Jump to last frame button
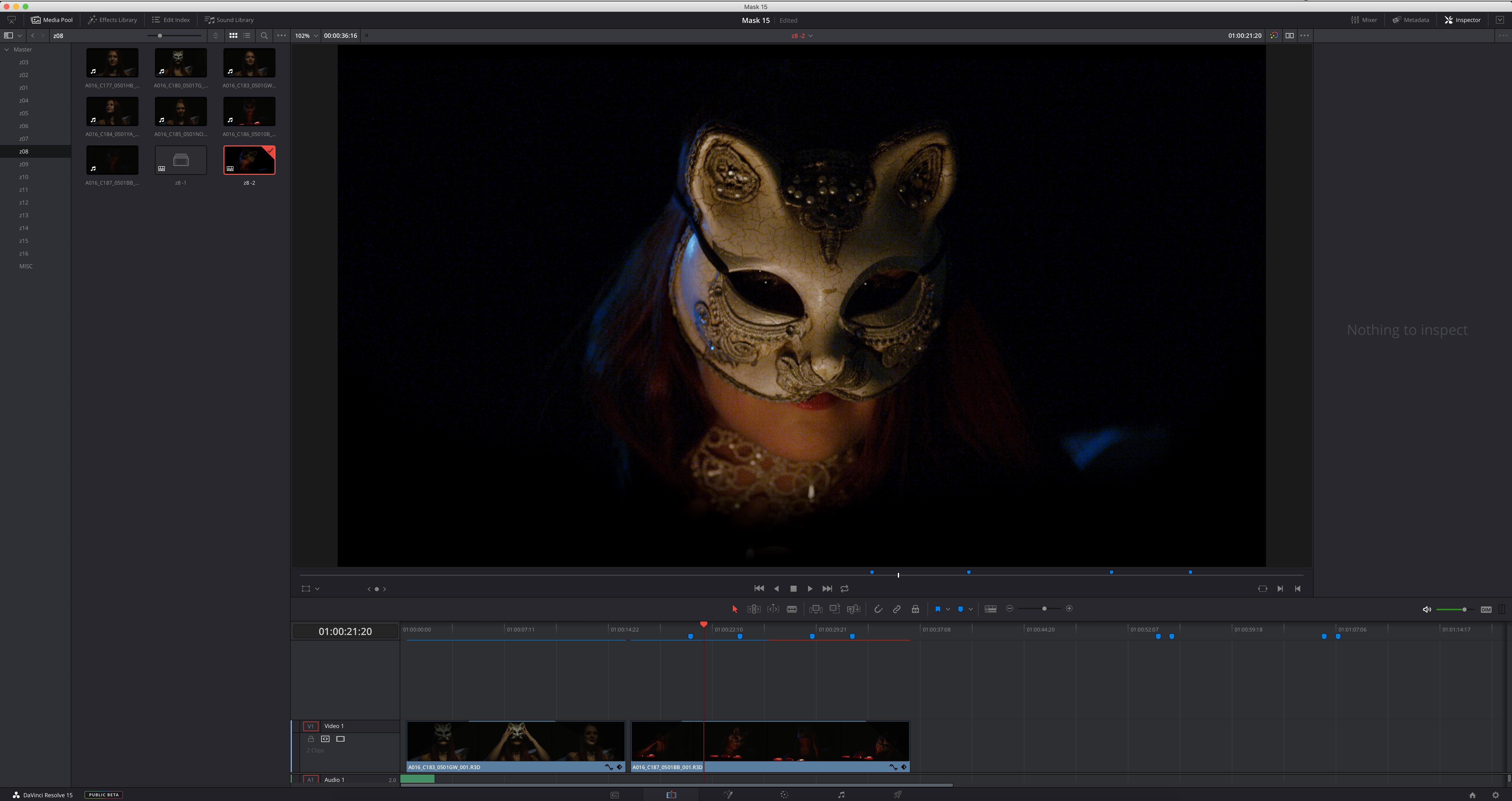1512x801 pixels. (x=827, y=588)
